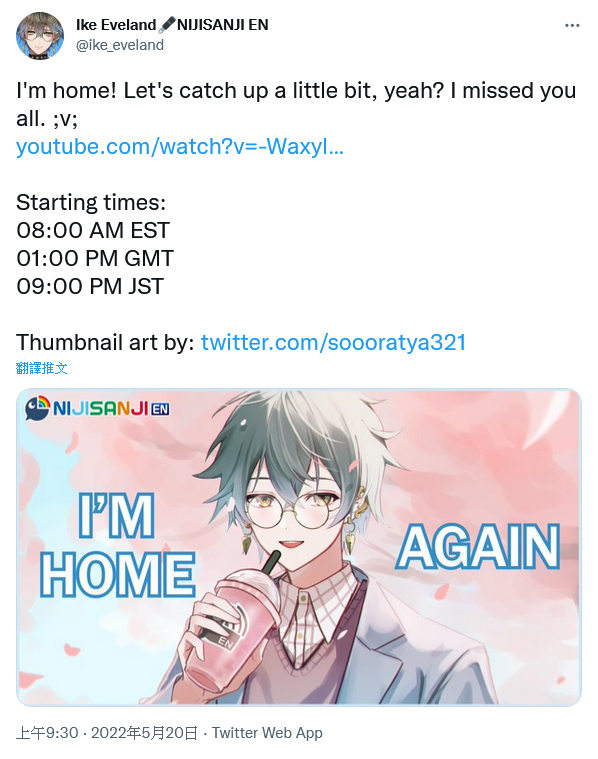This screenshot has height=759, width=598.
Task: Click 翻譯推文 to translate the tweet
Action: tap(42, 368)
